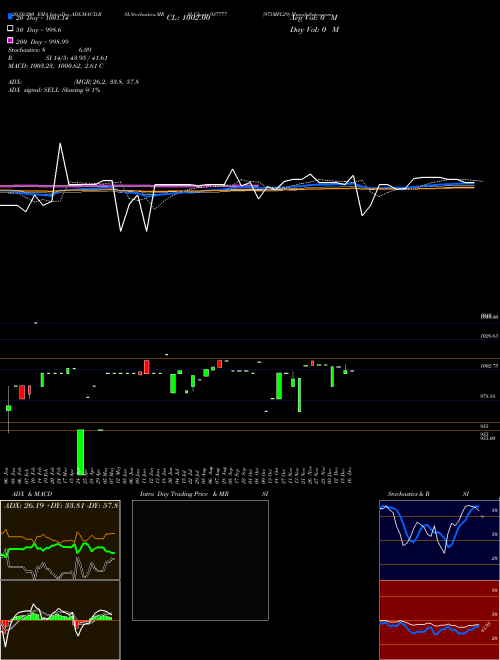Click the empty Intra Day Trading Price panel
The height and width of the screenshot is (660, 500).
point(200,560)
